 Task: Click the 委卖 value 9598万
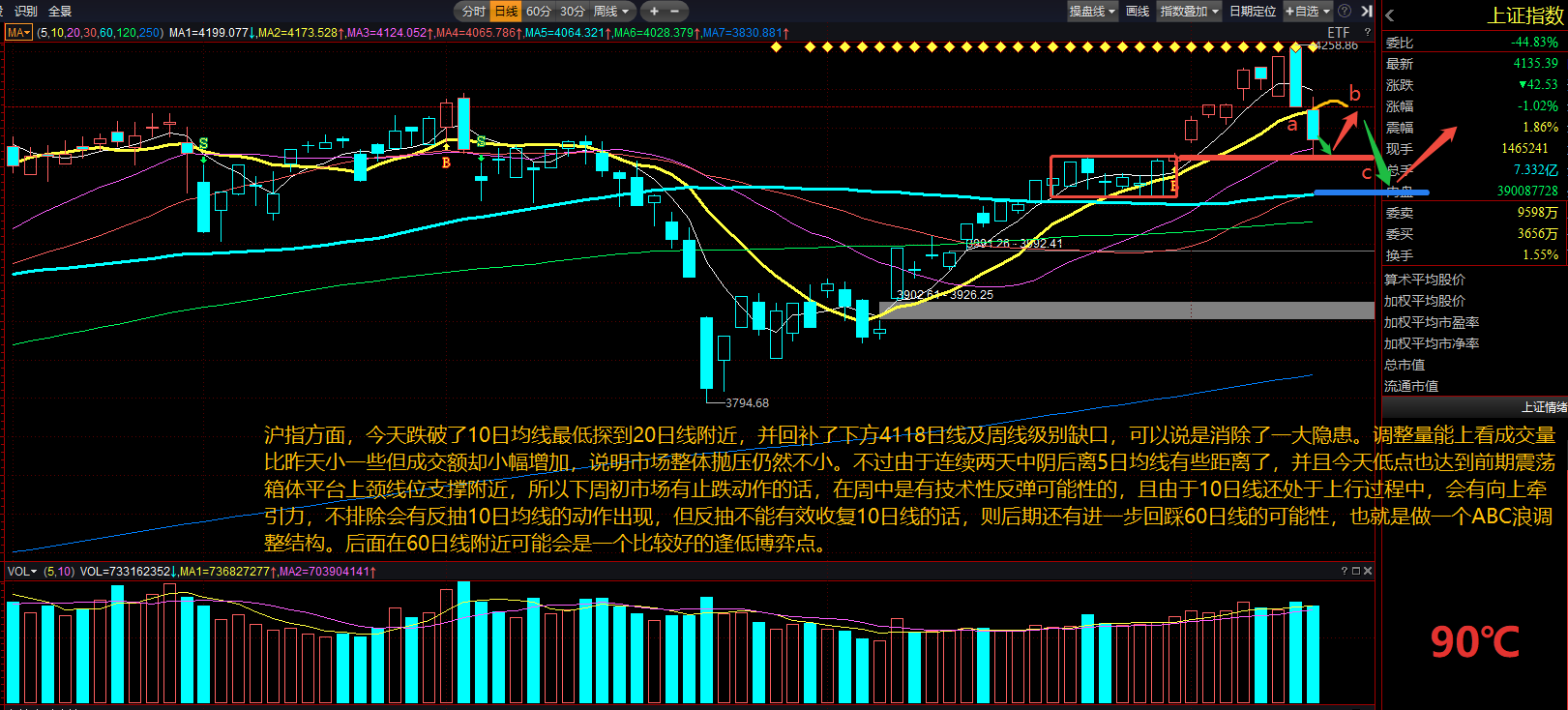click(x=1538, y=213)
